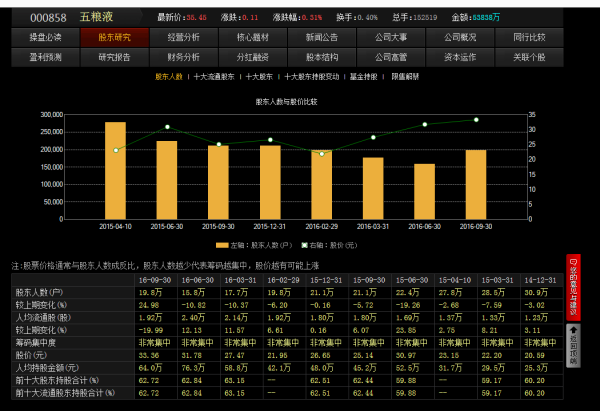Select the 股本结构 tab
Viewport: 600px width, 411px height.
point(322,57)
